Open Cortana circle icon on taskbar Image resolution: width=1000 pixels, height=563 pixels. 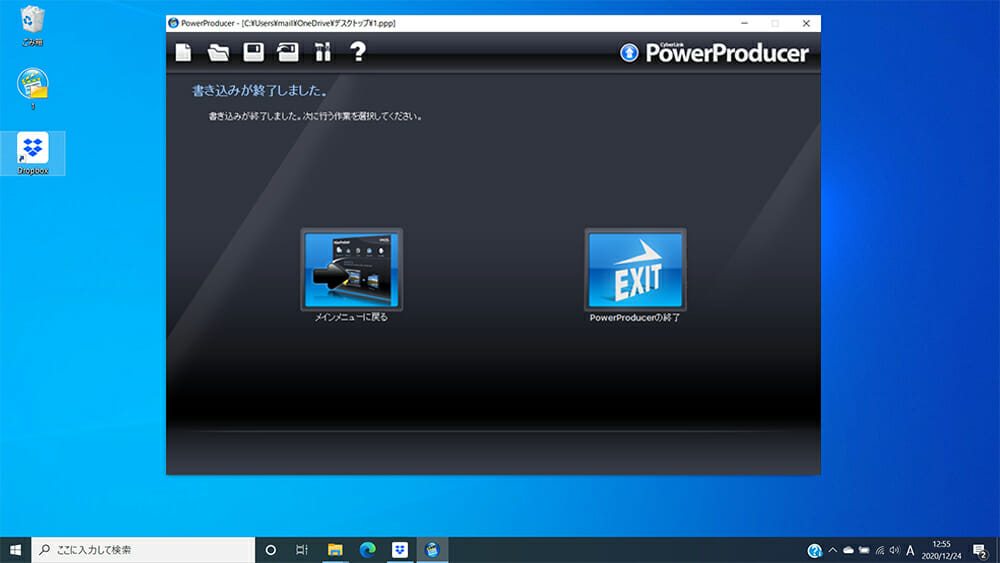pos(270,550)
